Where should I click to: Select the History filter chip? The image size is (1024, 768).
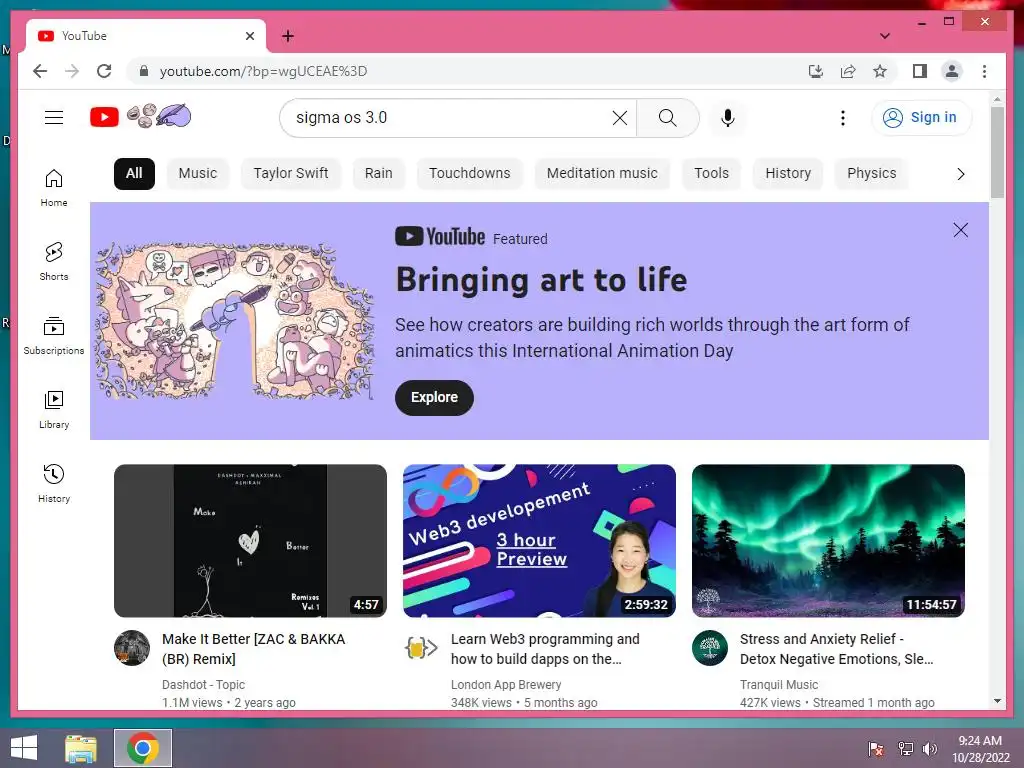tap(788, 174)
